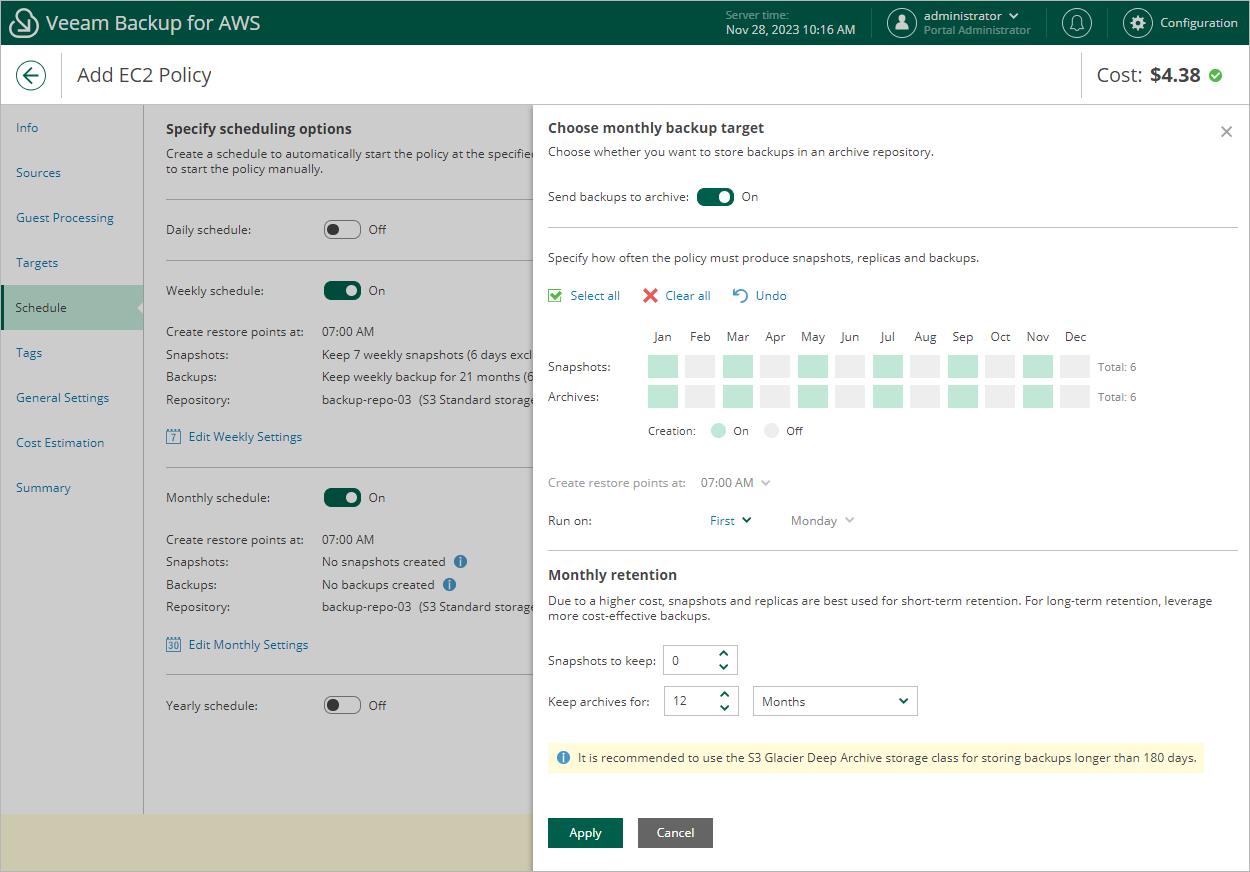The width and height of the screenshot is (1250, 872).
Task: Open Configuration gear icon
Action: pos(1137,23)
